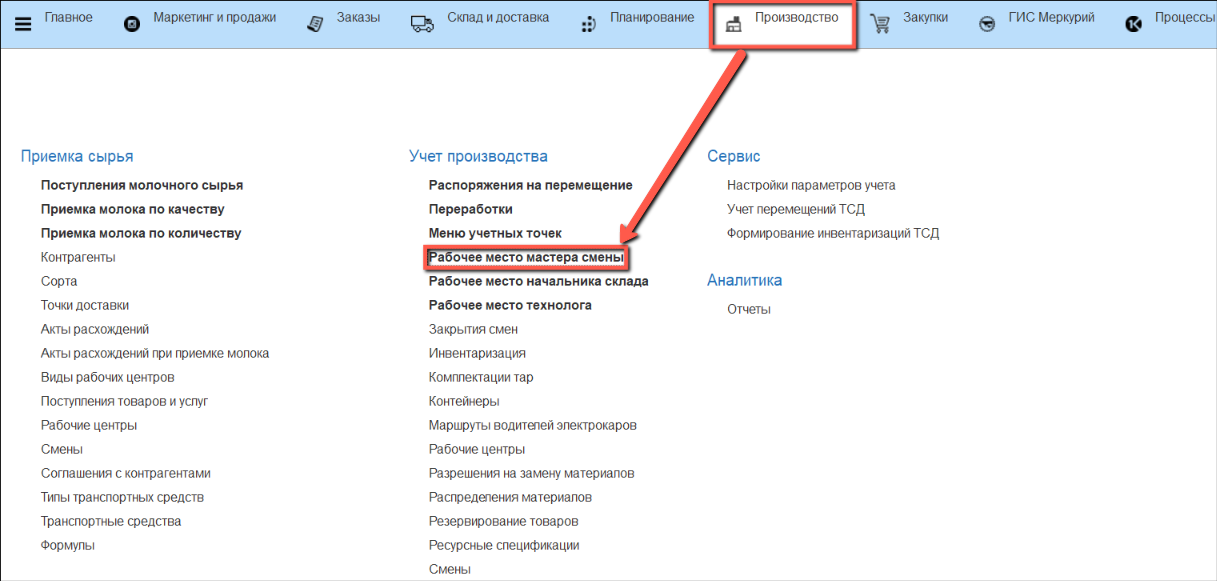This screenshot has width=1217, height=581.
Task: Open Формирование инвентаризаций ТСД
Action: coord(833,233)
